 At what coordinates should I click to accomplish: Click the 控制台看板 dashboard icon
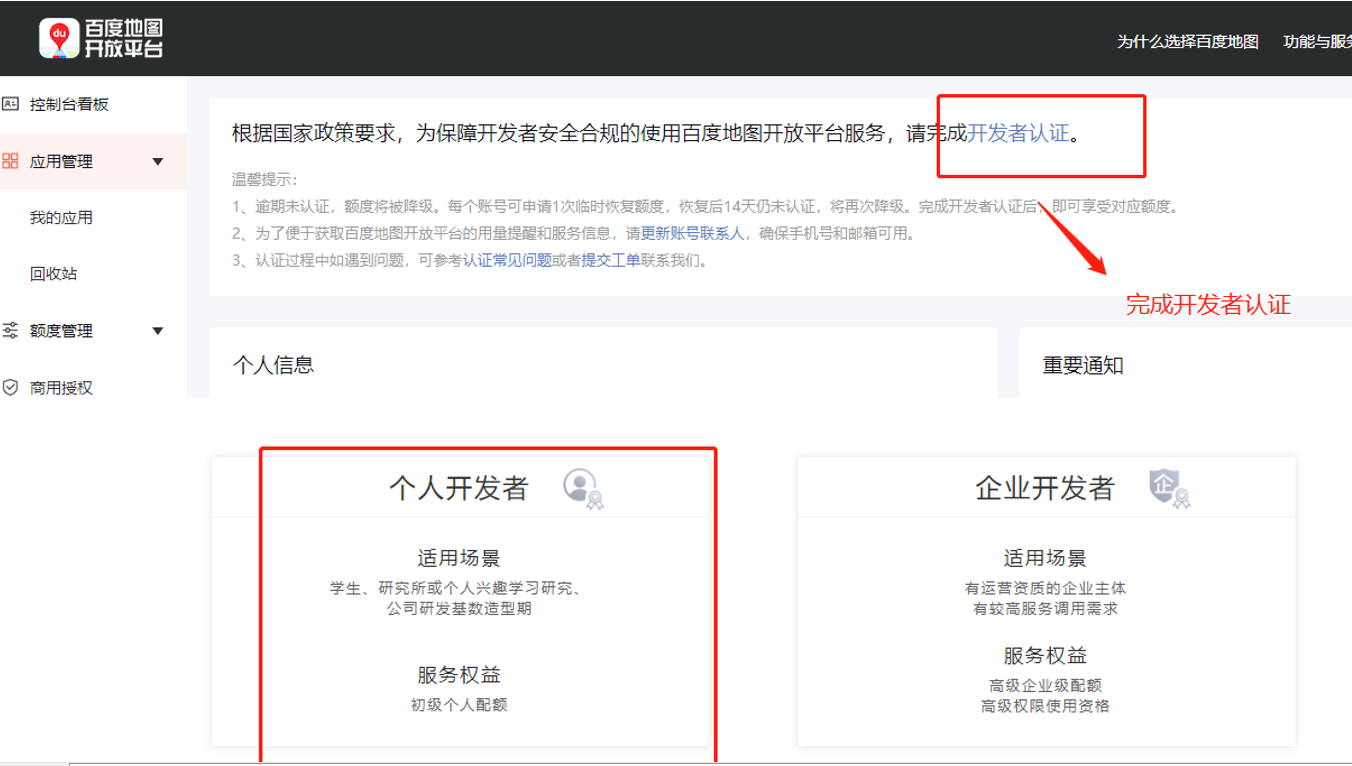11,103
